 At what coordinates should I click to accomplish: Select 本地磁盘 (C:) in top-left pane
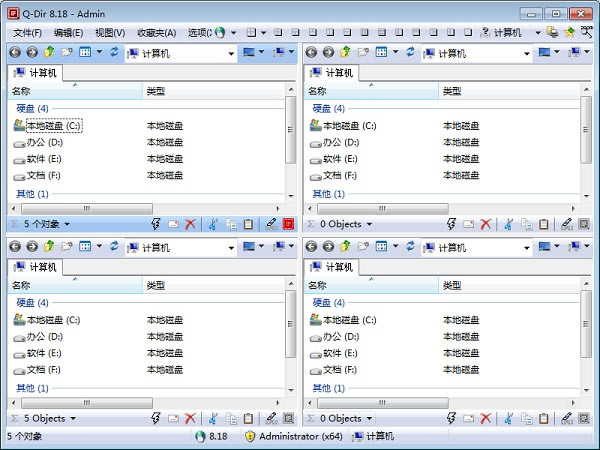(x=54, y=126)
